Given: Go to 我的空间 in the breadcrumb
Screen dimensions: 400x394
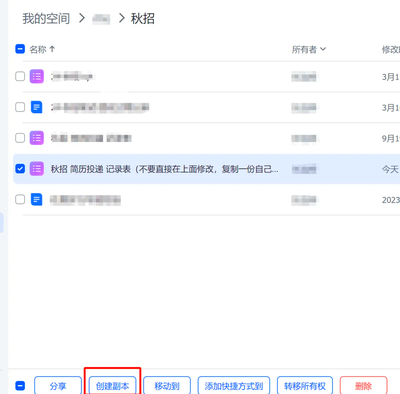Looking at the screenshot, I should [46, 18].
